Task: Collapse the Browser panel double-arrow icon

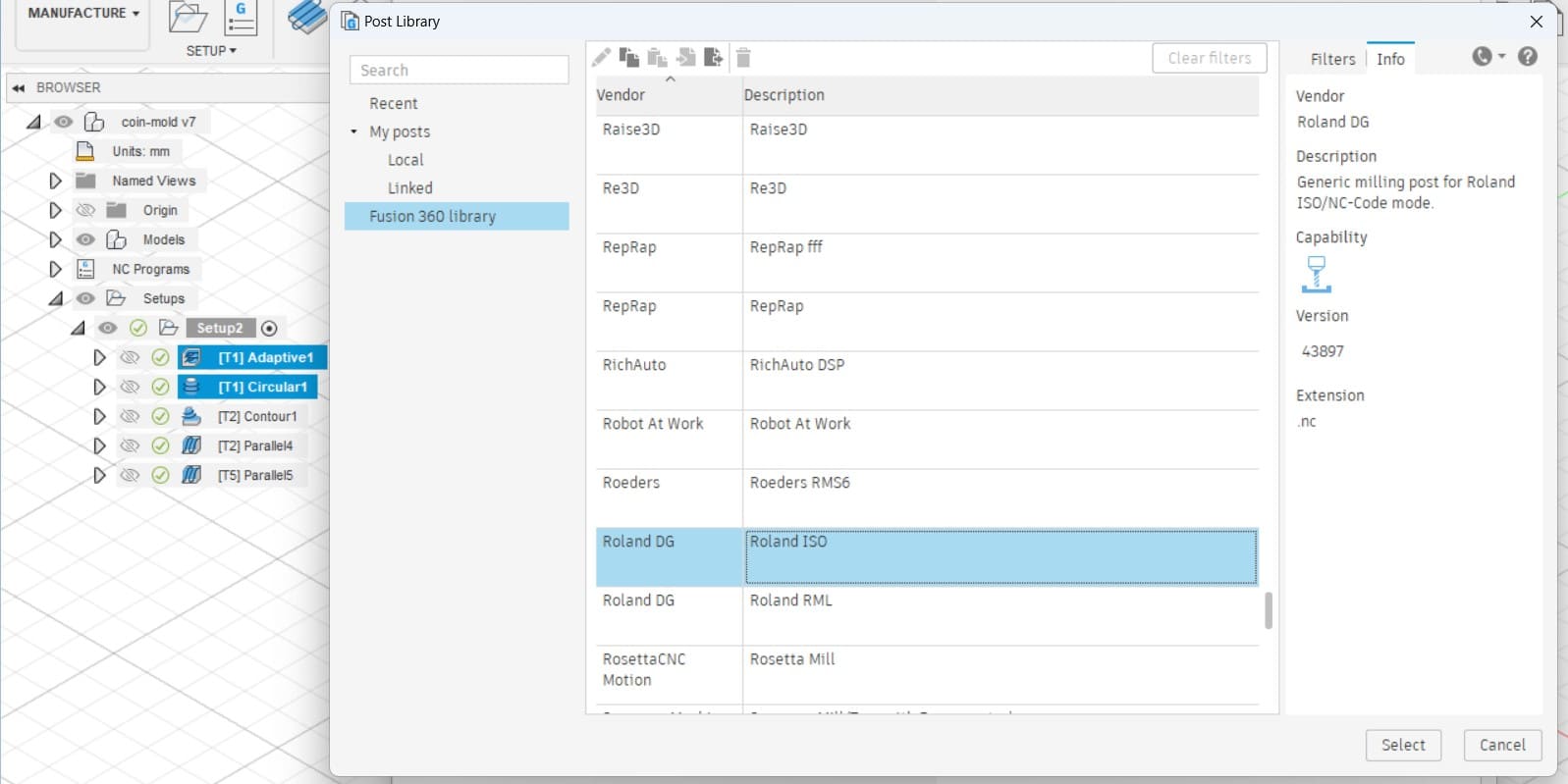Action: pyautogui.click(x=19, y=87)
